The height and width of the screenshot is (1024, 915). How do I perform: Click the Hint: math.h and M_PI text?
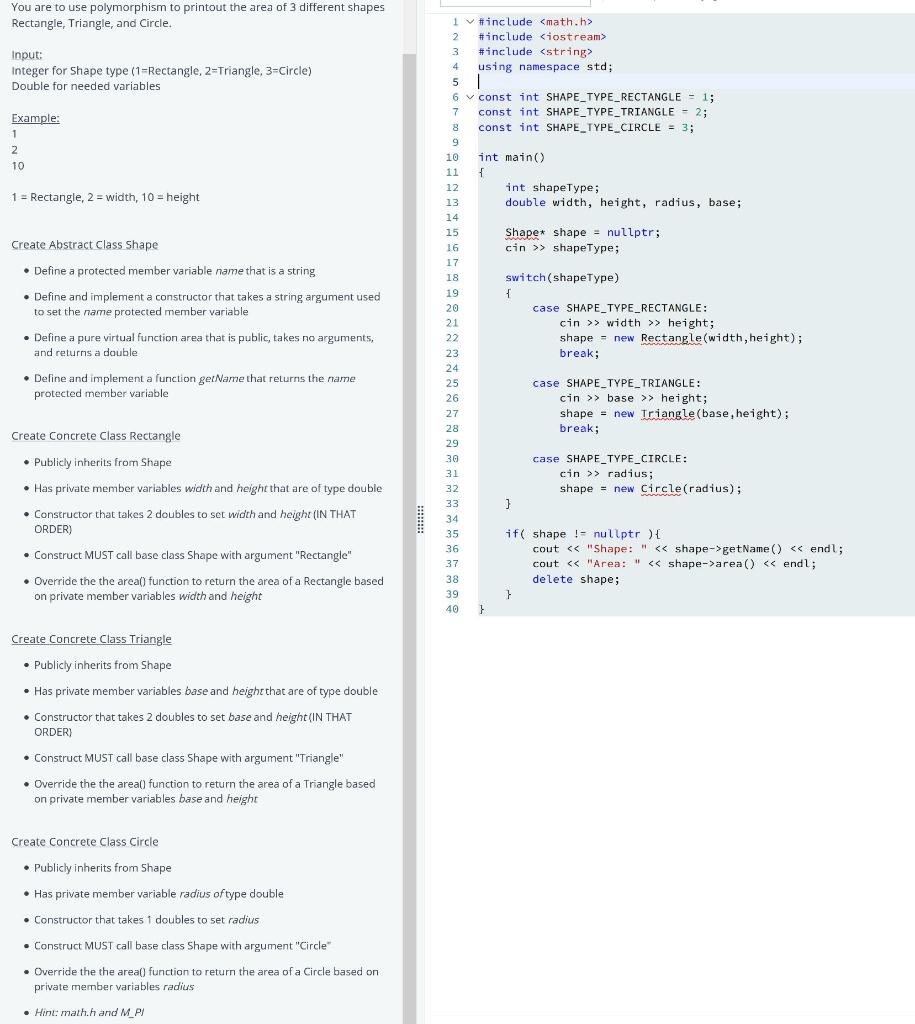click(x=89, y=1011)
